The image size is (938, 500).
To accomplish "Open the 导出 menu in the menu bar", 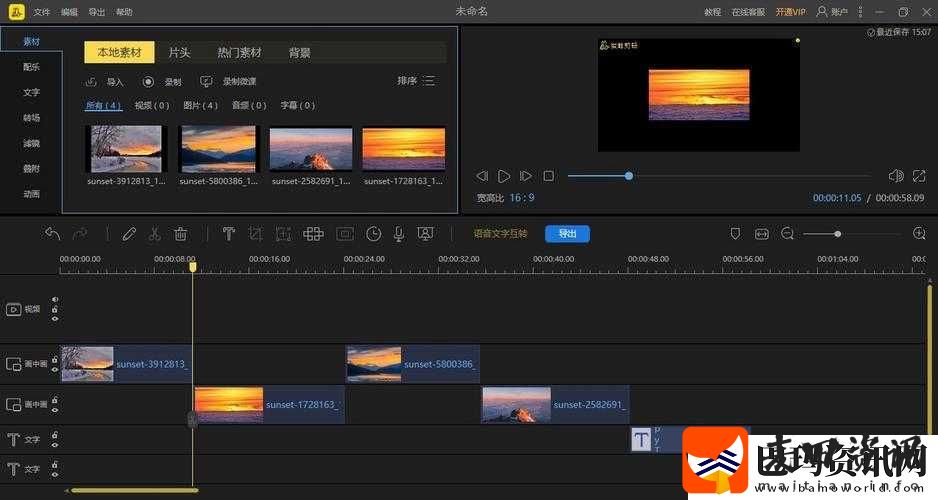I will (97, 11).
